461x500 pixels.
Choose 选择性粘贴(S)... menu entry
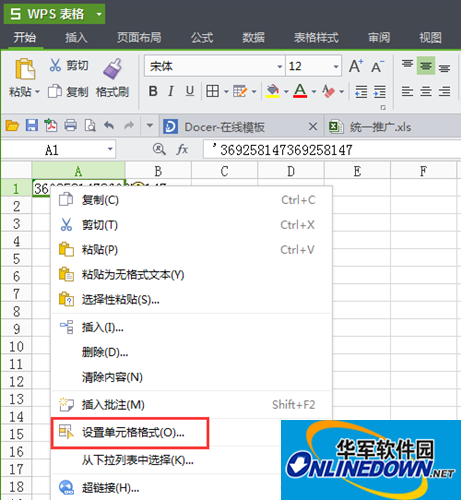pos(192,300)
